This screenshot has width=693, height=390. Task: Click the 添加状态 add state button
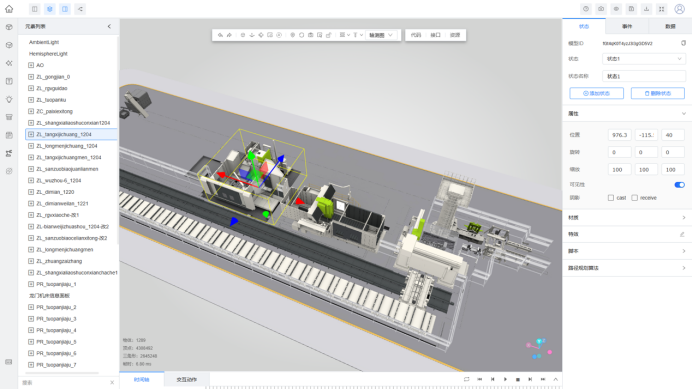click(x=596, y=93)
